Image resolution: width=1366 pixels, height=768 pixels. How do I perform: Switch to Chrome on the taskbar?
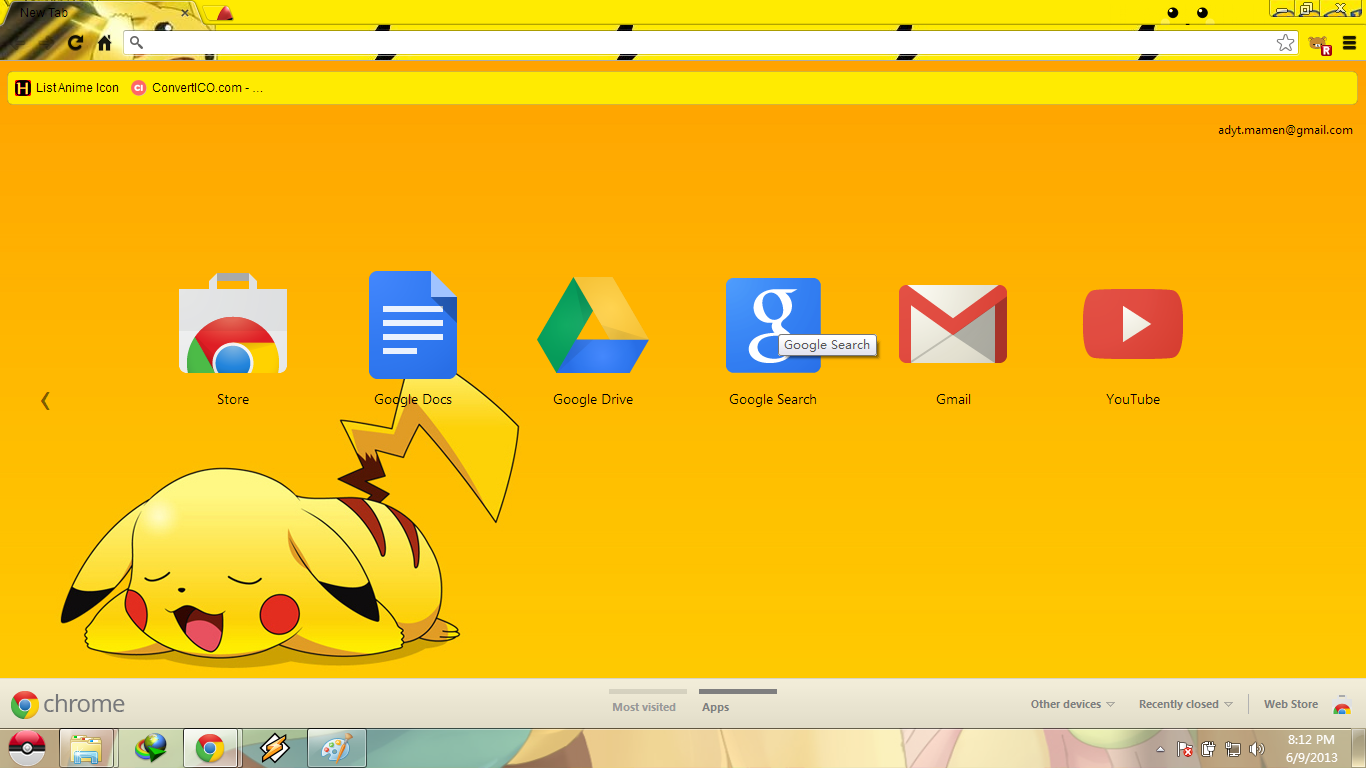(x=210, y=748)
